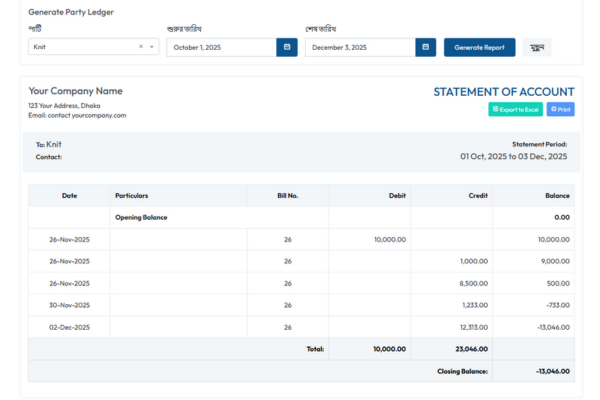This screenshot has height=400, width=600.
Task: Click the statement period date range text
Action: click(x=514, y=156)
